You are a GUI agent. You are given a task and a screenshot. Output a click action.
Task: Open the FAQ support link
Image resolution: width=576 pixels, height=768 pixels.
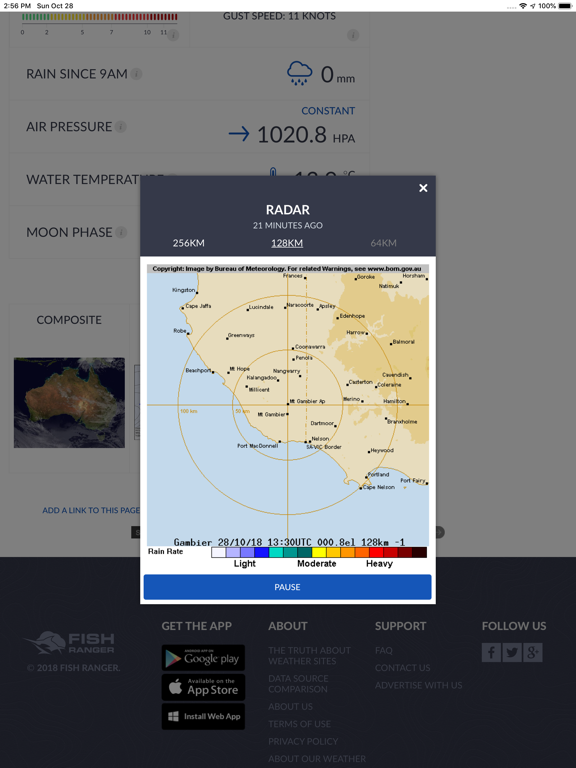(384, 650)
